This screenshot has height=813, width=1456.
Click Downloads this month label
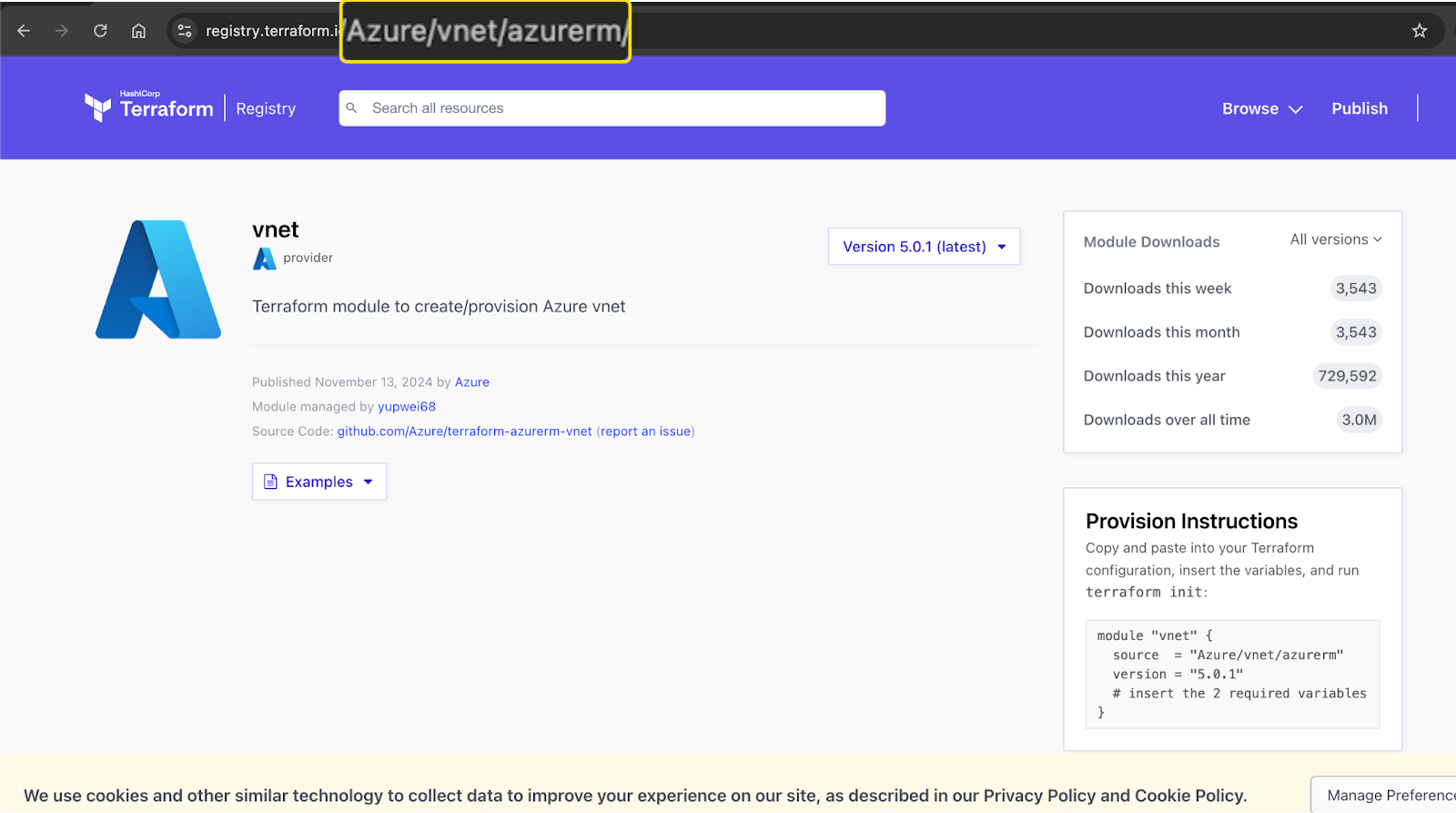pos(1161,332)
